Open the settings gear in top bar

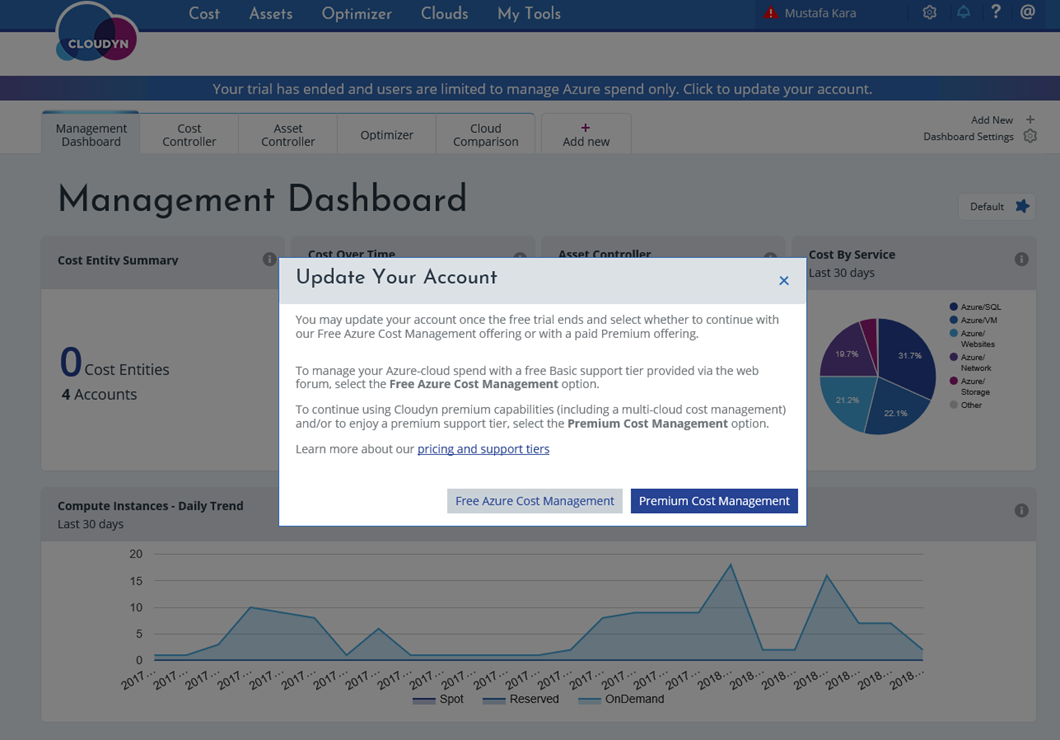930,13
